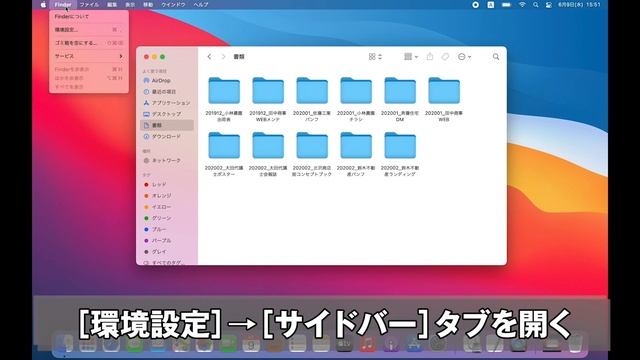The width and height of the screenshot is (640, 360).
Task: Open the 202001 DM folder
Action: (400, 91)
